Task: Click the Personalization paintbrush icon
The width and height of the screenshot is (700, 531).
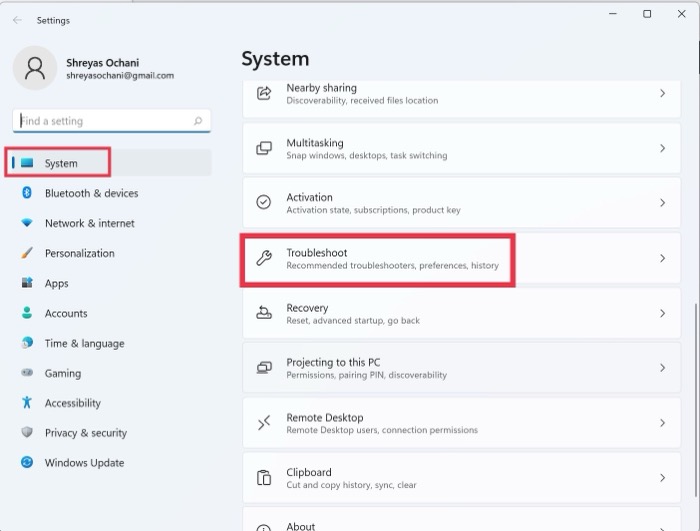Action: [x=27, y=253]
